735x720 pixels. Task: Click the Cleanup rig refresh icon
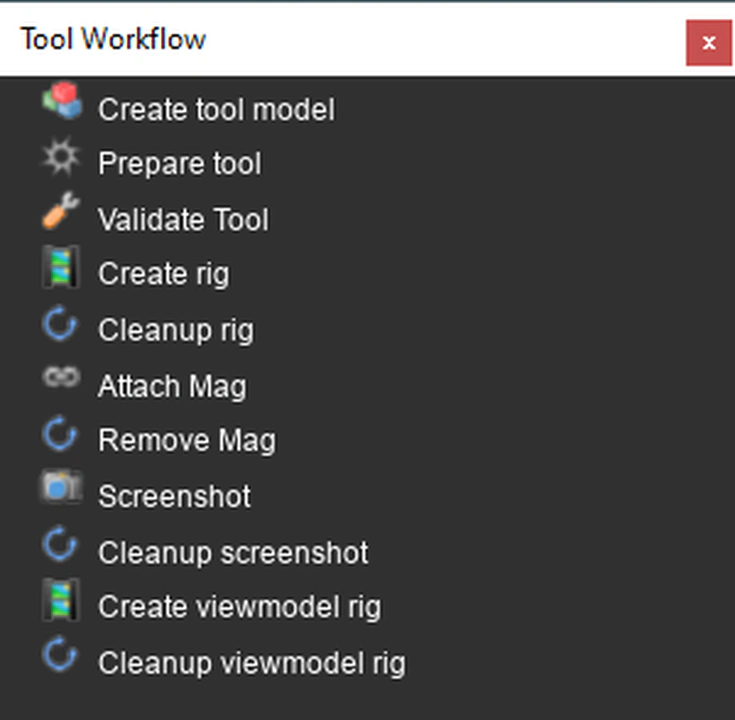[61, 326]
